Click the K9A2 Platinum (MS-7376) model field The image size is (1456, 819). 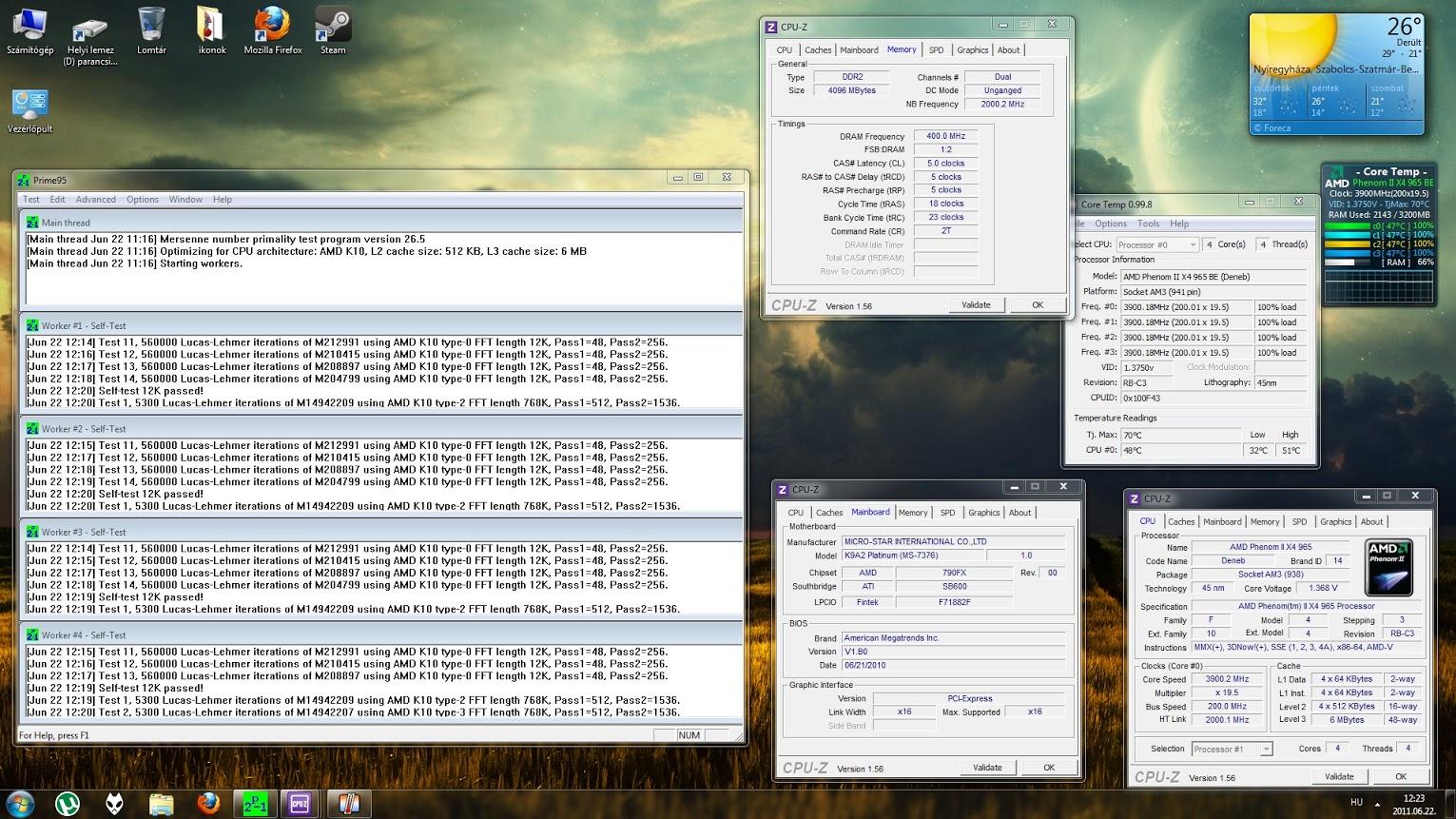coord(911,556)
